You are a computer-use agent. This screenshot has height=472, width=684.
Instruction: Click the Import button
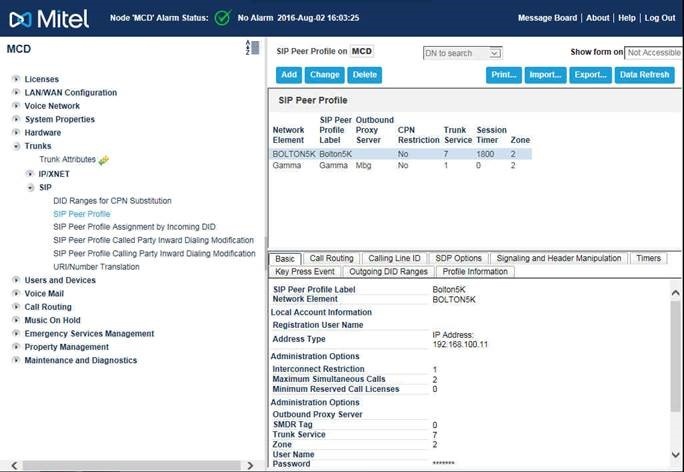point(545,75)
